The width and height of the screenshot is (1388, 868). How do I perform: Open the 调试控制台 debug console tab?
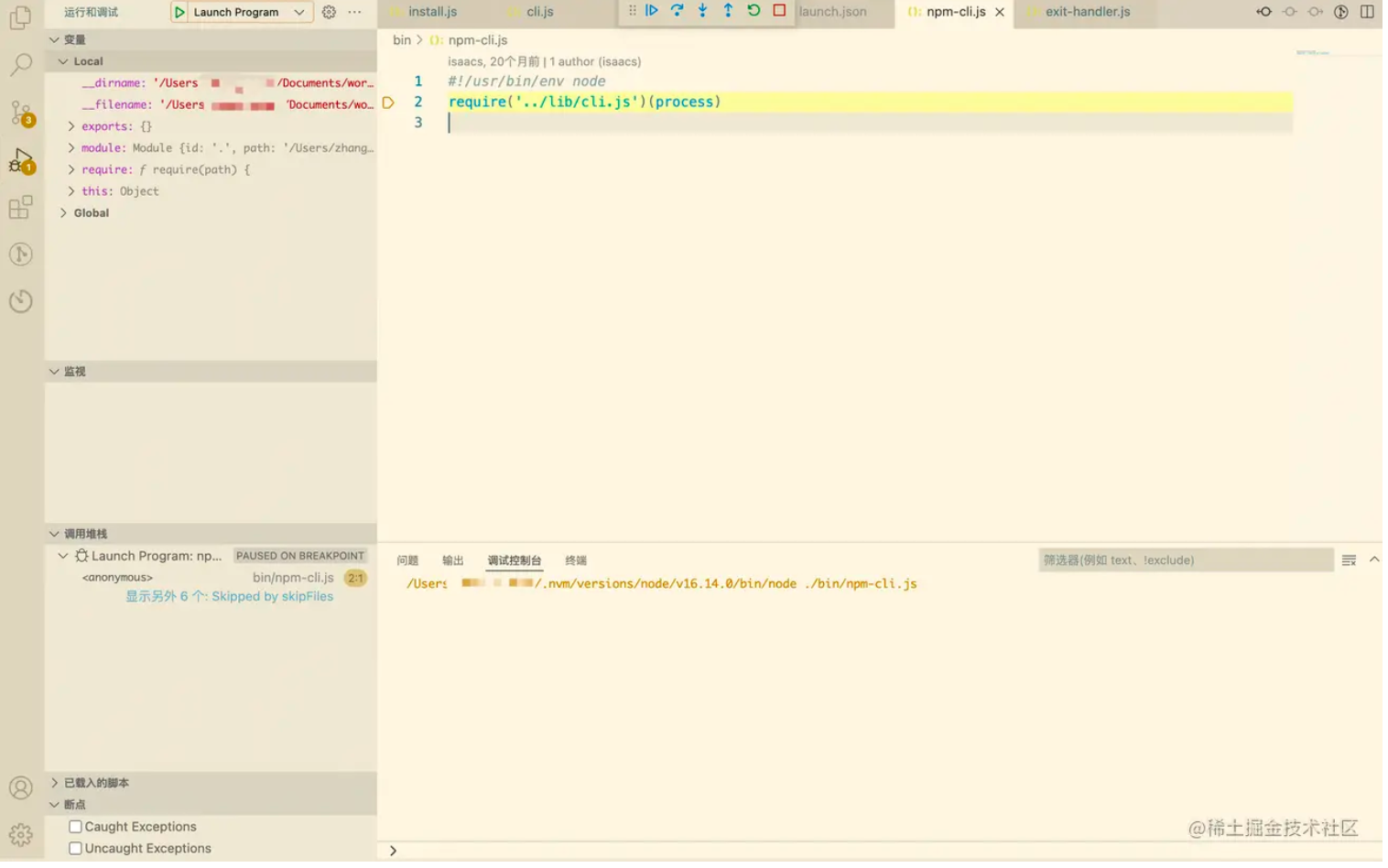[x=514, y=560]
